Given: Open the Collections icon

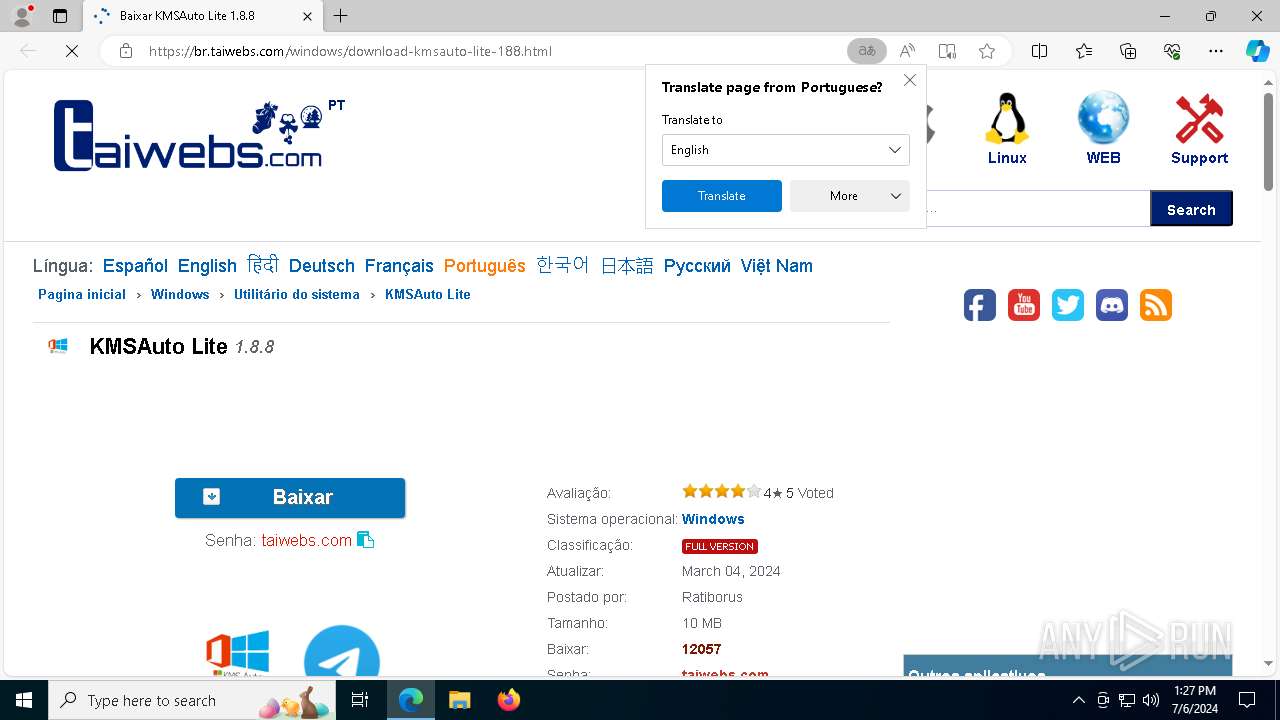Looking at the screenshot, I should [x=1128, y=51].
